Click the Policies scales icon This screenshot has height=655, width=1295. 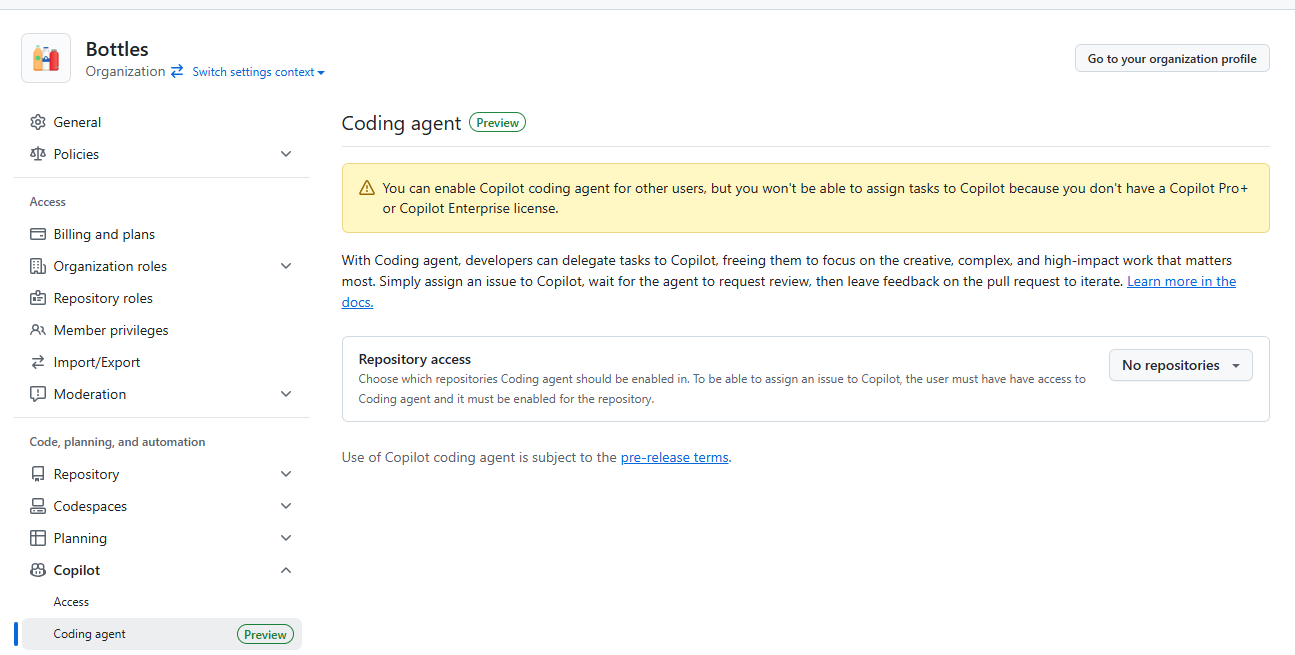tap(38, 154)
